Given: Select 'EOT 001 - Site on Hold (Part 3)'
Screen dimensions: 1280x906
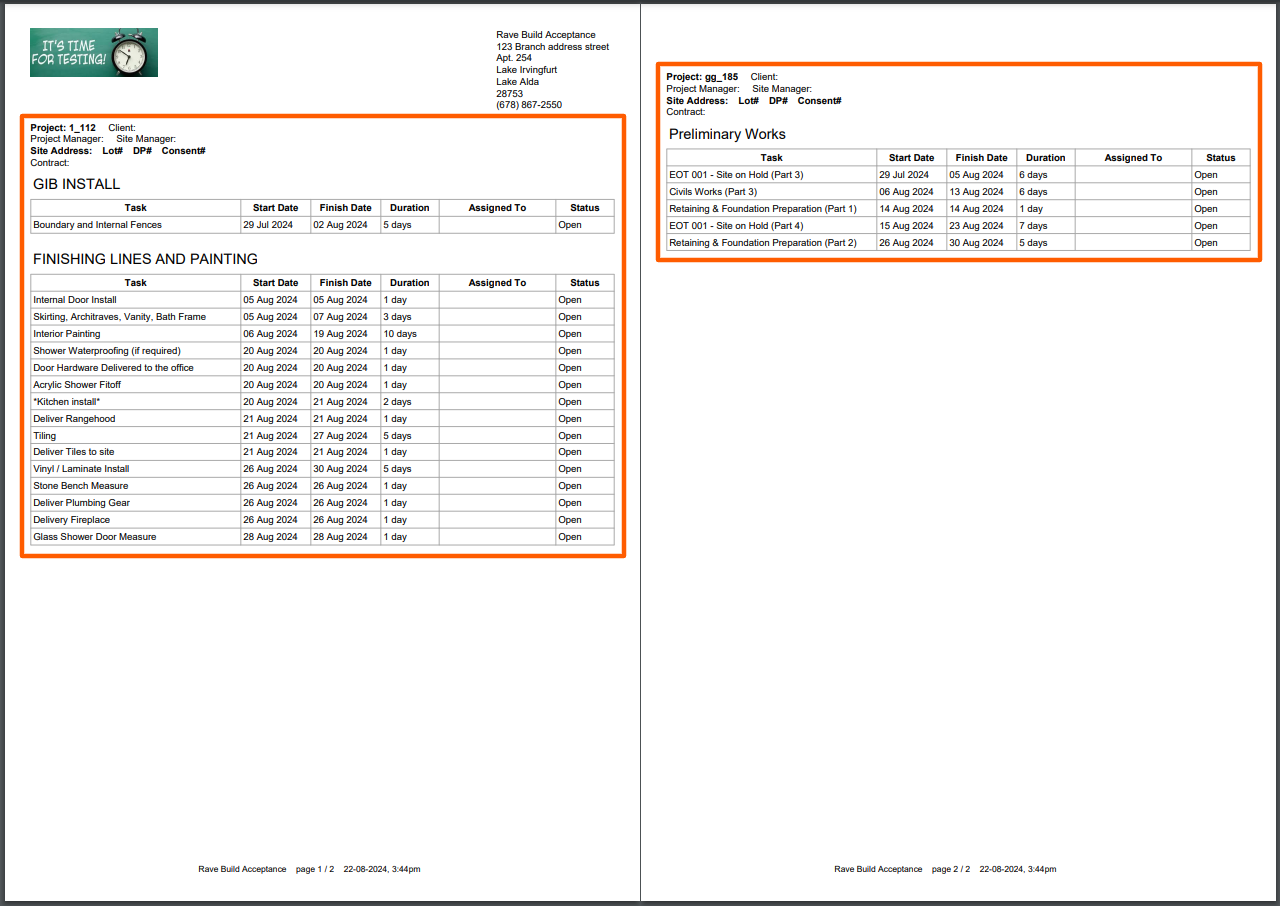Looking at the screenshot, I should pyautogui.click(x=736, y=175).
